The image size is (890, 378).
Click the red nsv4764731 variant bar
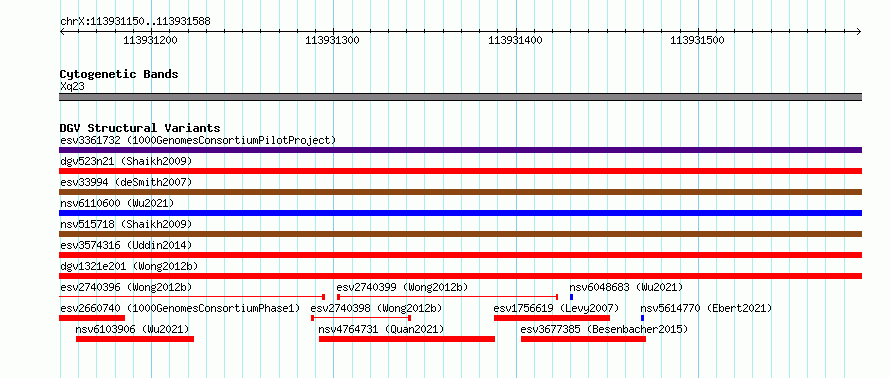tap(407, 339)
